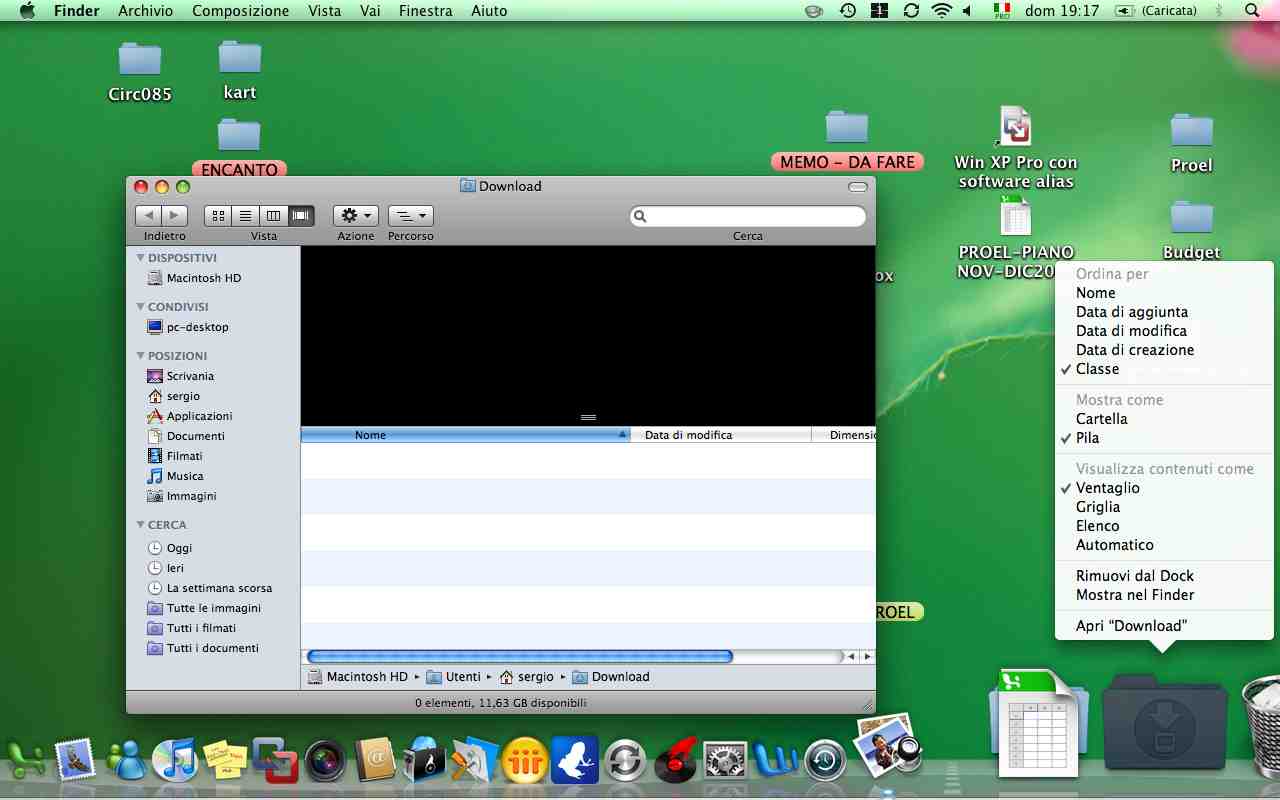Image resolution: width=1280 pixels, height=800 pixels.
Task: Collapse the CERCA sidebar section
Action: [140, 525]
